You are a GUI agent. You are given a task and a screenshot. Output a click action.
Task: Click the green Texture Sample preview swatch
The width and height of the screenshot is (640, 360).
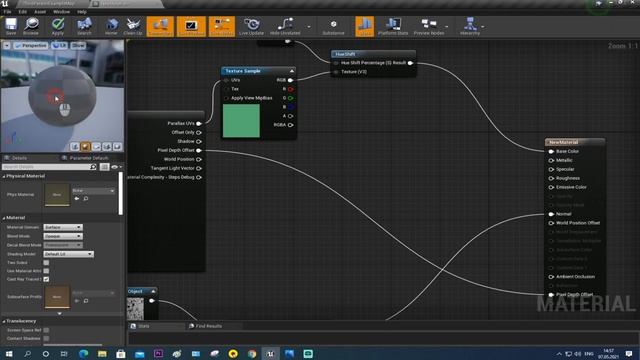(x=241, y=121)
